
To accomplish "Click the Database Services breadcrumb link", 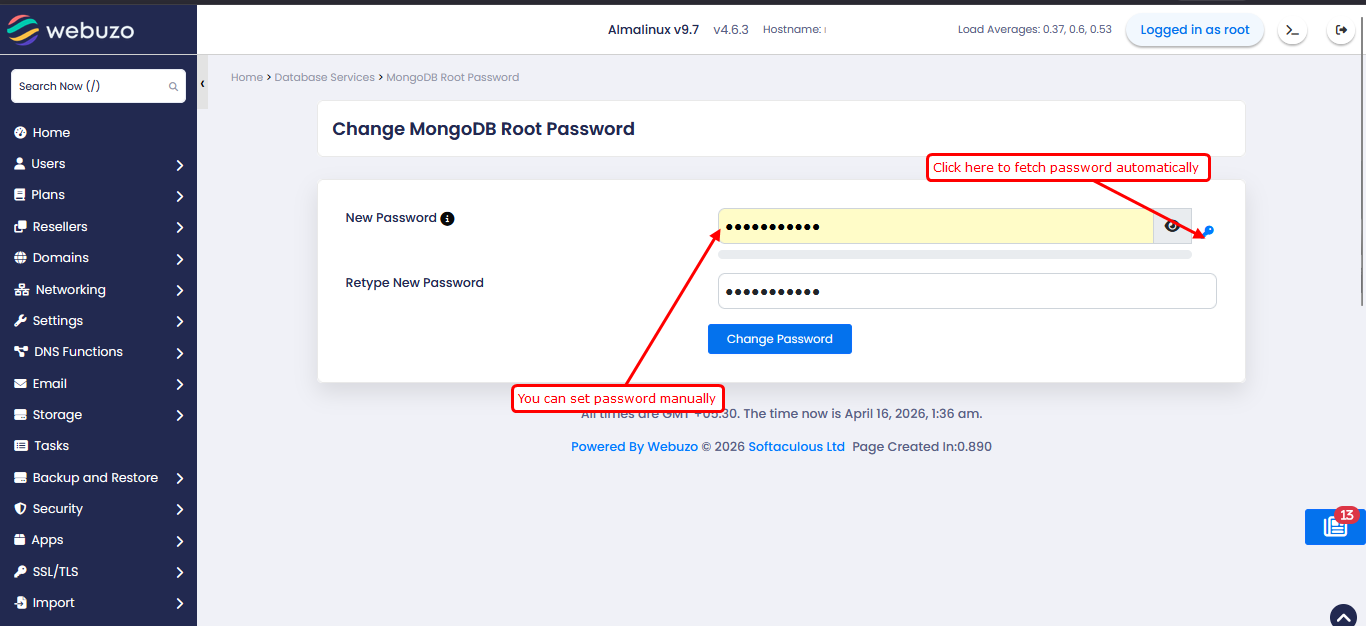I will click(324, 77).
